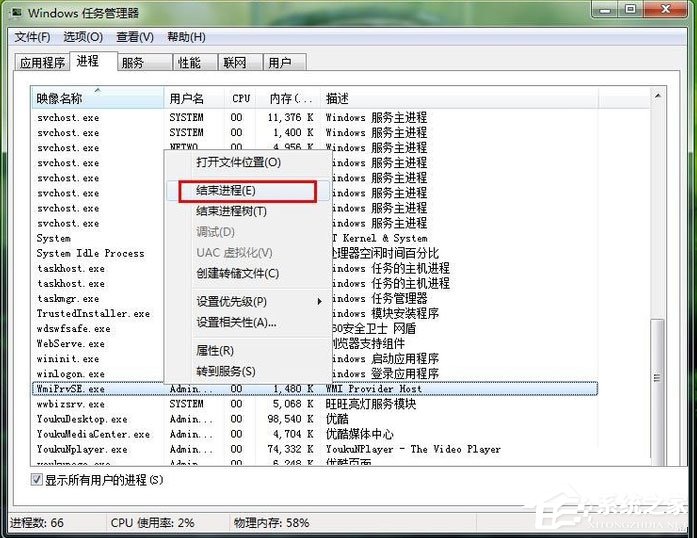This screenshot has height=538, width=697.
Task: Switch to the 服务 tab
Action: click(x=144, y=63)
